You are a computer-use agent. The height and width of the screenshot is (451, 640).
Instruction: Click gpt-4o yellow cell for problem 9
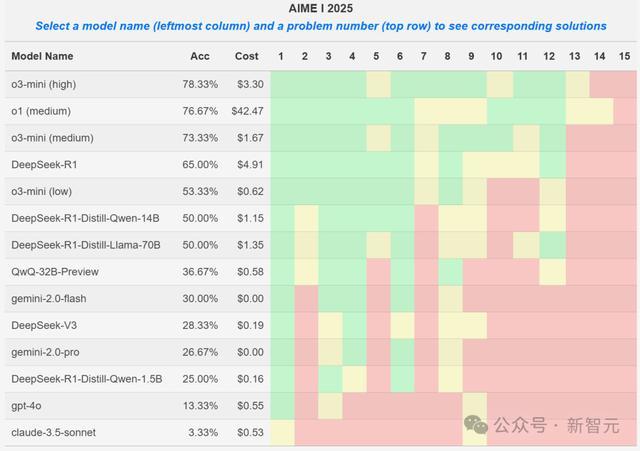[475, 406]
